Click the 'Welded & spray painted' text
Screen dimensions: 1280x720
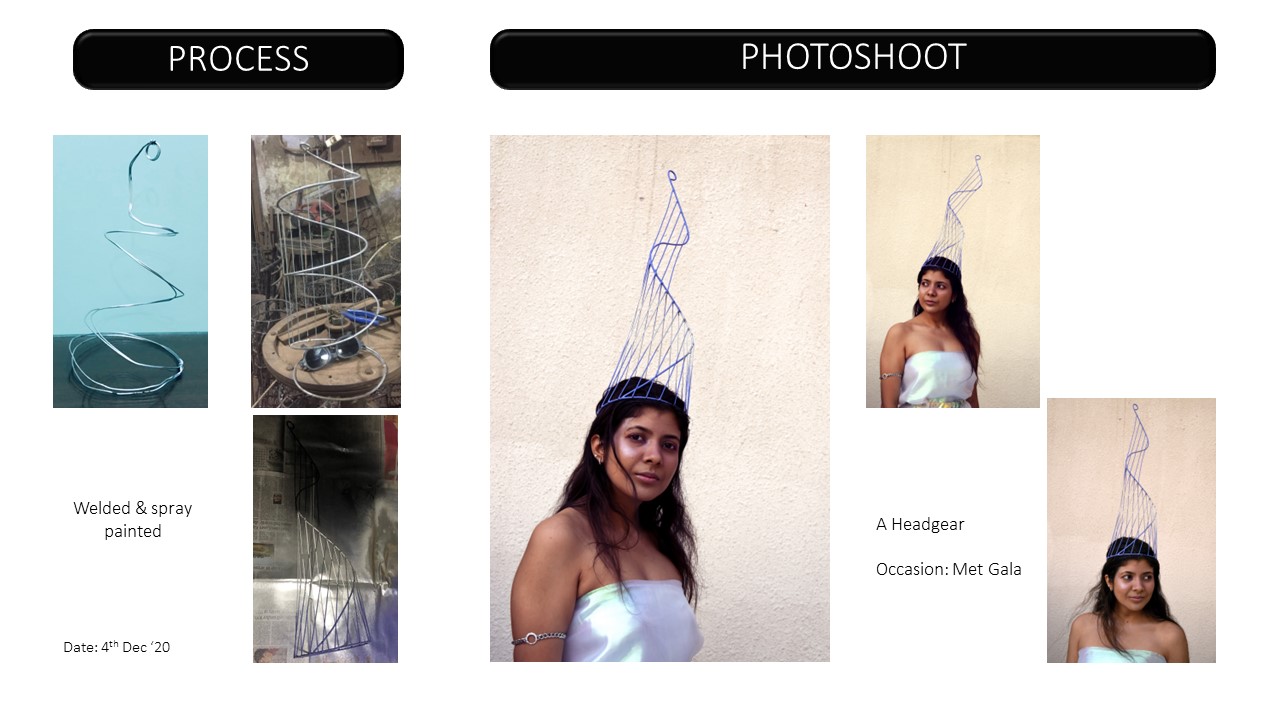coord(133,520)
